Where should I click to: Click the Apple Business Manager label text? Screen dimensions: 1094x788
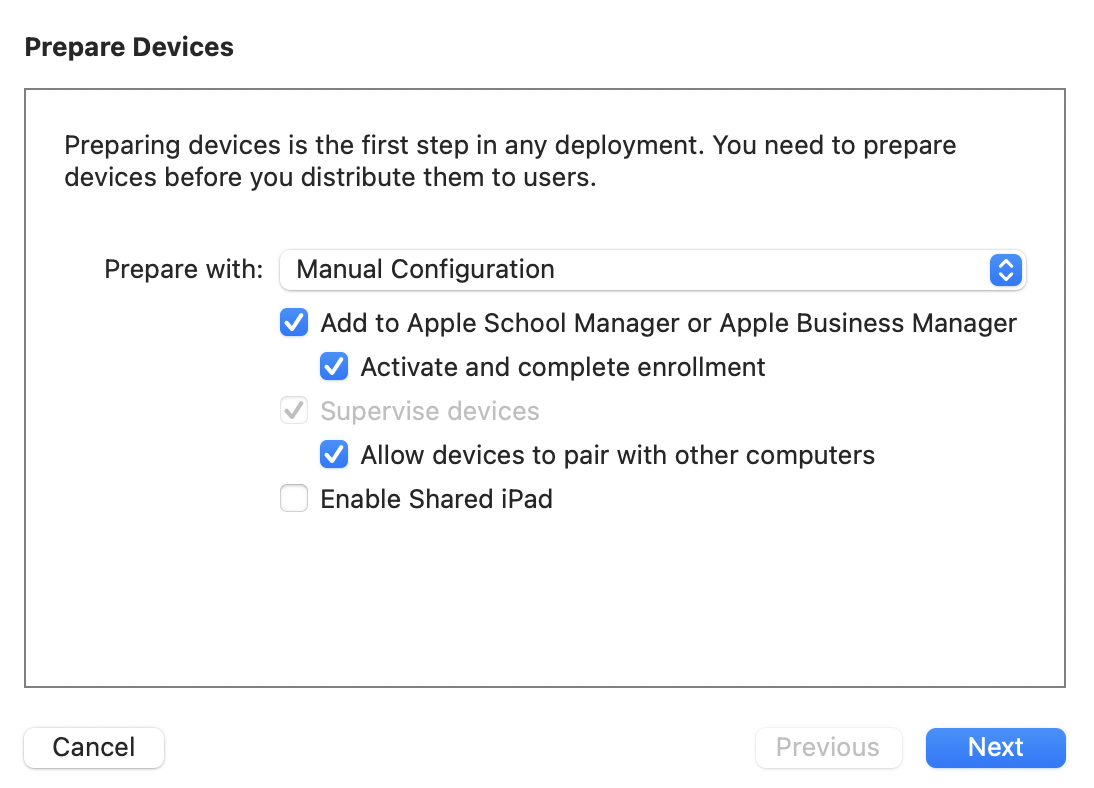click(x=868, y=323)
